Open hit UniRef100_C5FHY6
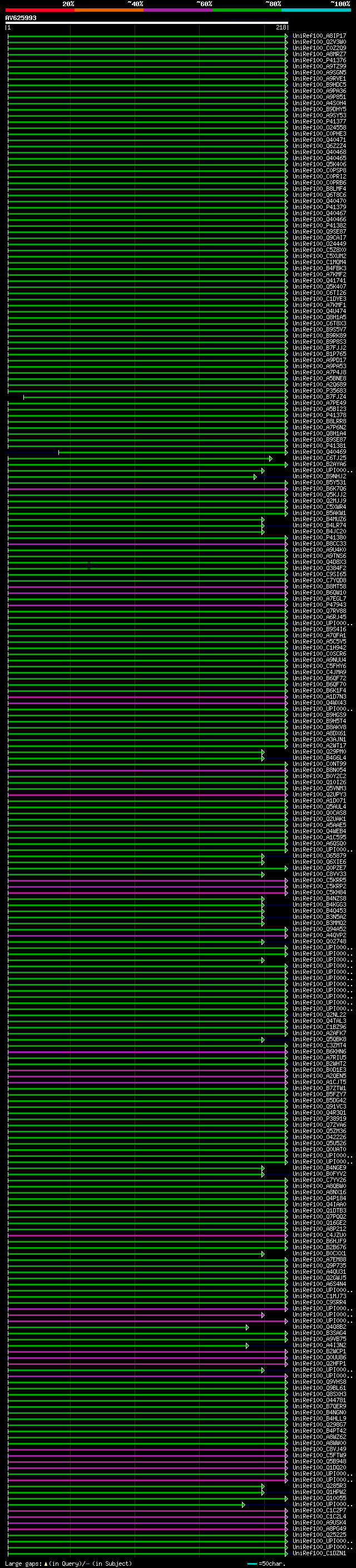The height and width of the screenshot is (1568, 356). pyautogui.click(x=319, y=666)
